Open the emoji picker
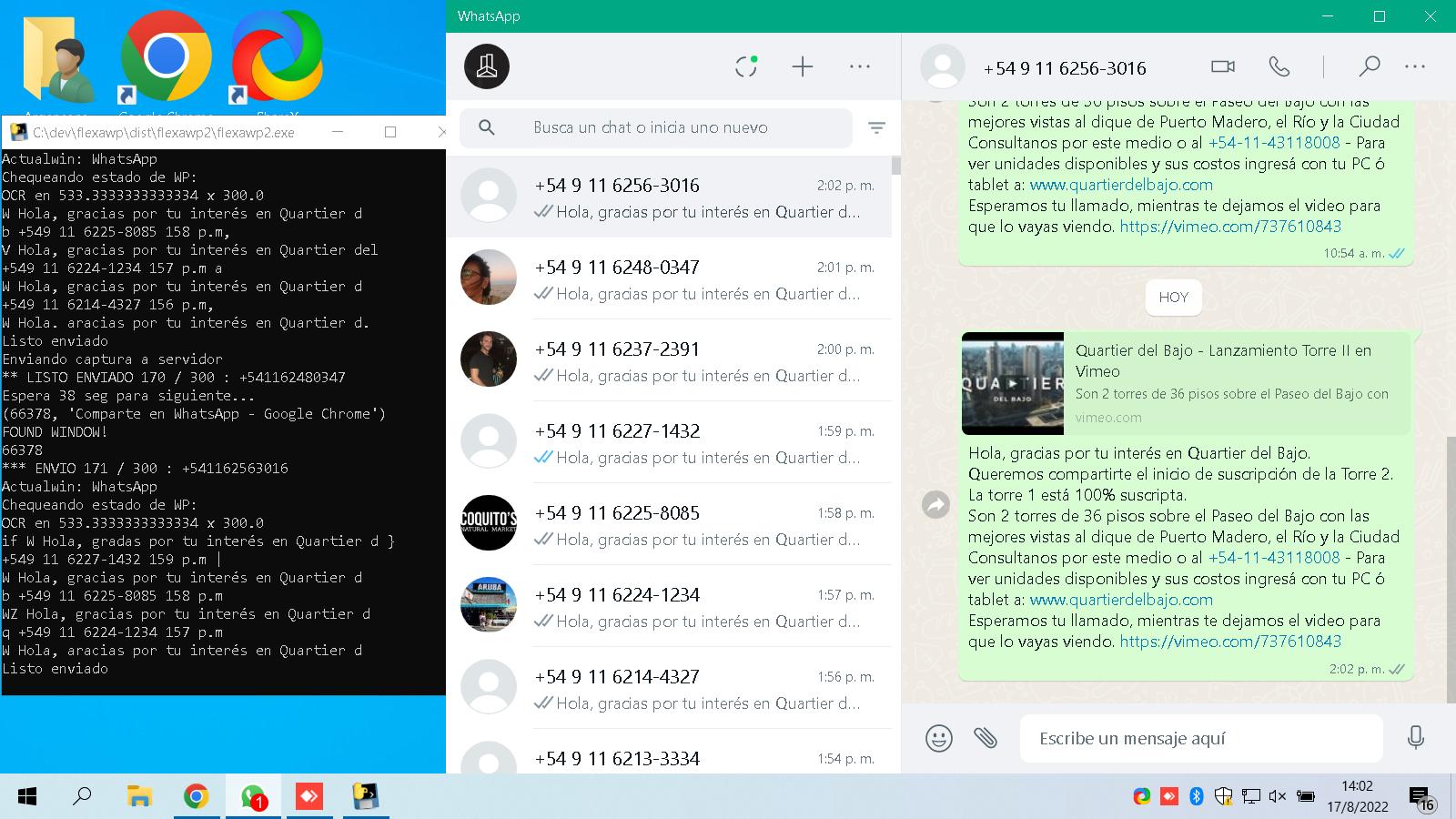Image resolution: width=1456 pixels, height=819 pixels. 938,738
